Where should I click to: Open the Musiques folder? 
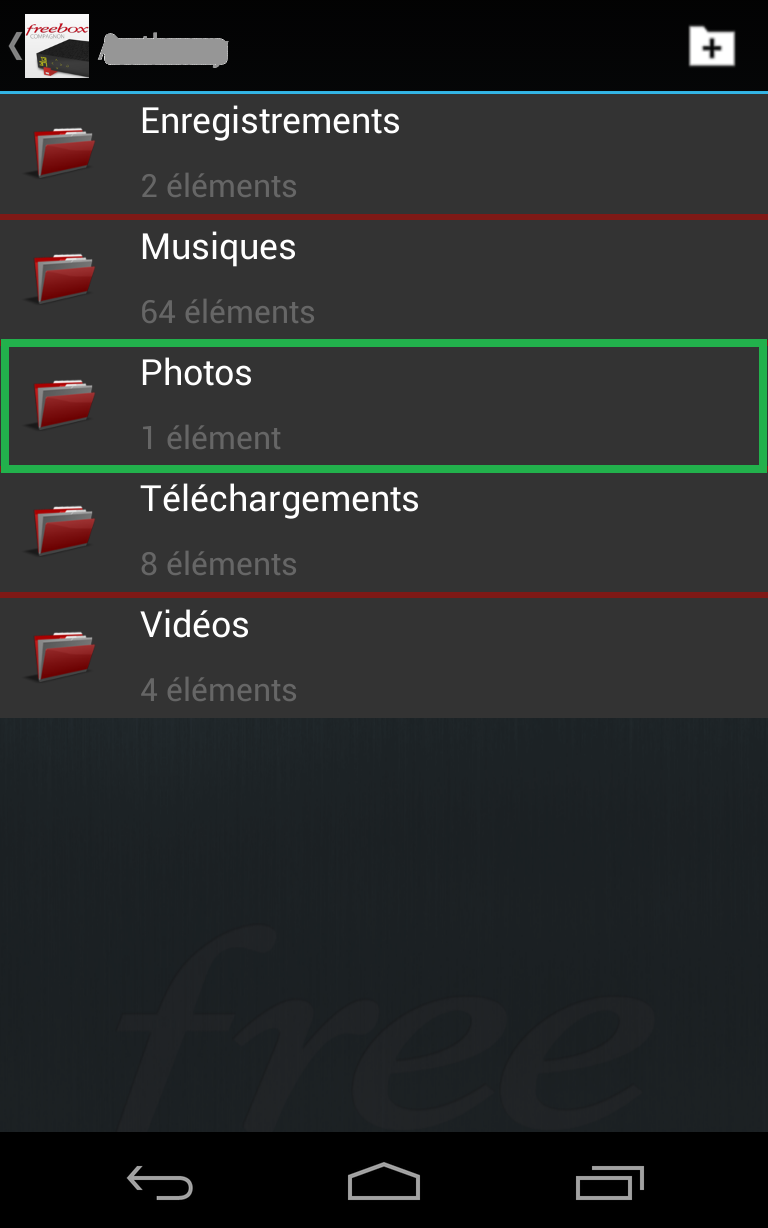[x=384, y=279]
